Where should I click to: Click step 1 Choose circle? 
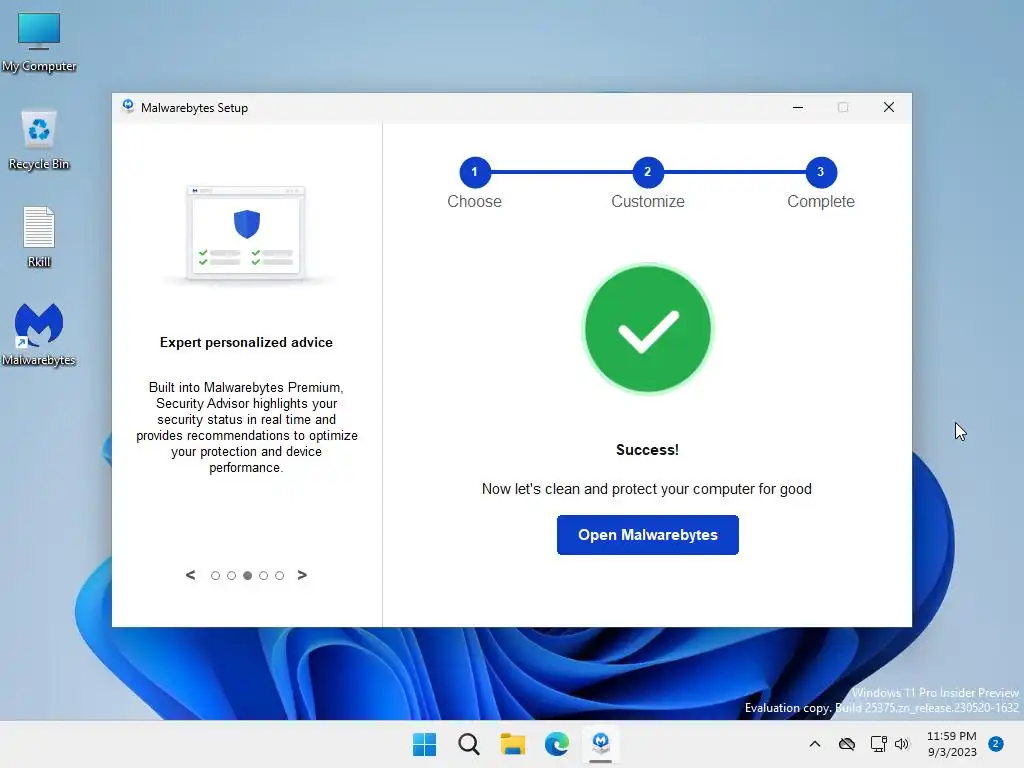click(x=475, y=172)
